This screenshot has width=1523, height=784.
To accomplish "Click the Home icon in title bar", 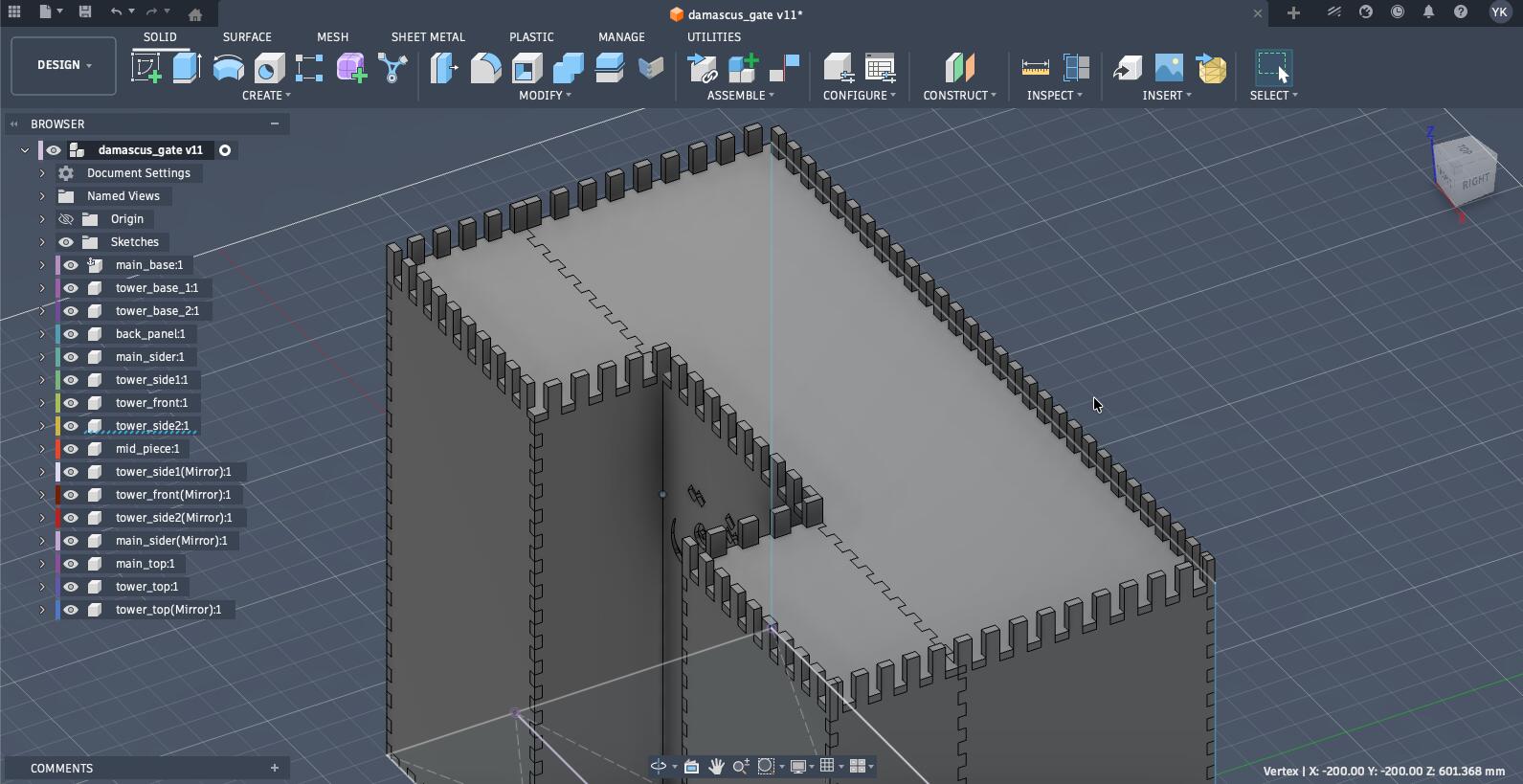I will (195, 14).
